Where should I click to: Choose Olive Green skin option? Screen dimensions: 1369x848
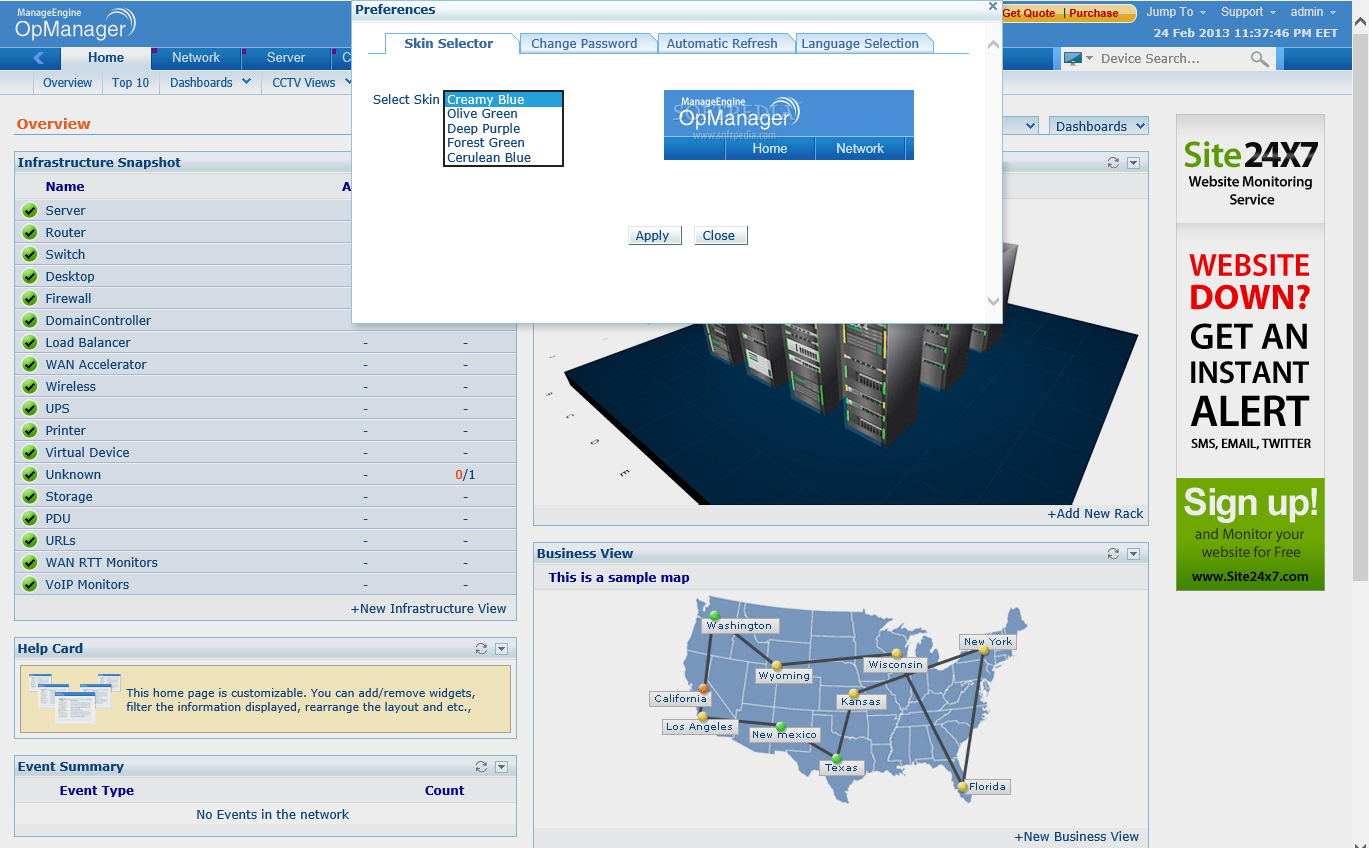pyautogui.click(x=503, y=114)
